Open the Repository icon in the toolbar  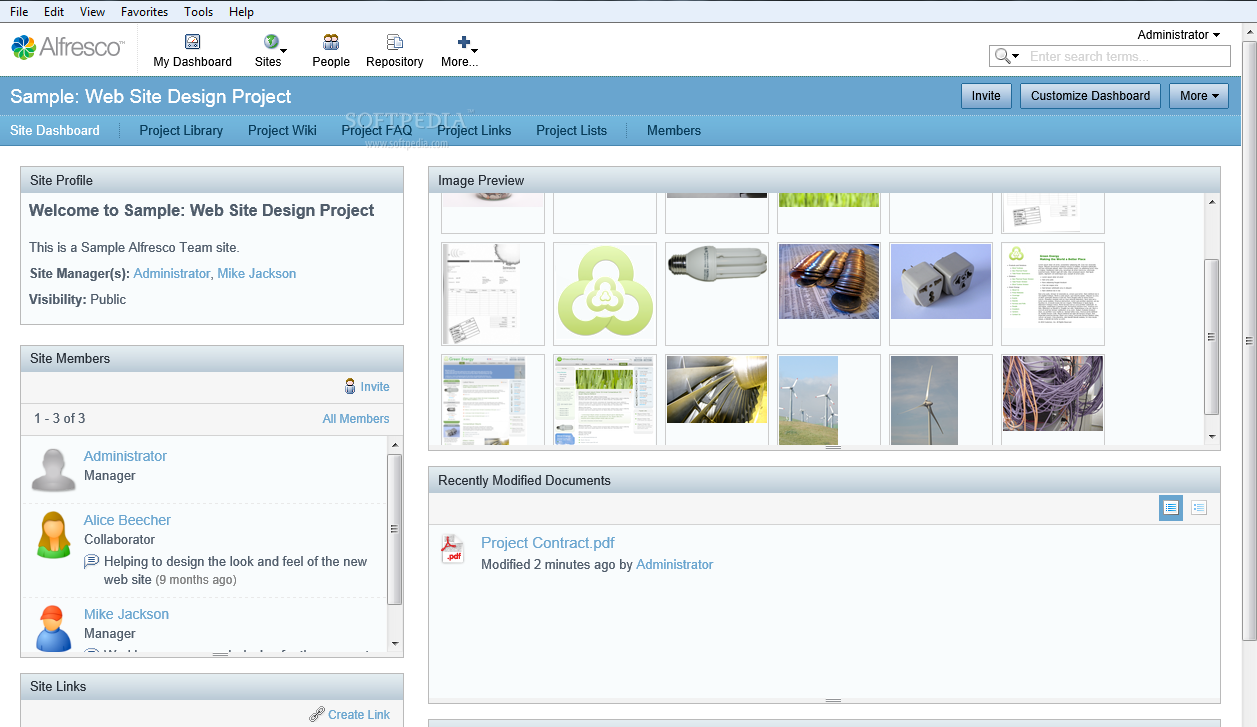point(394,42)
